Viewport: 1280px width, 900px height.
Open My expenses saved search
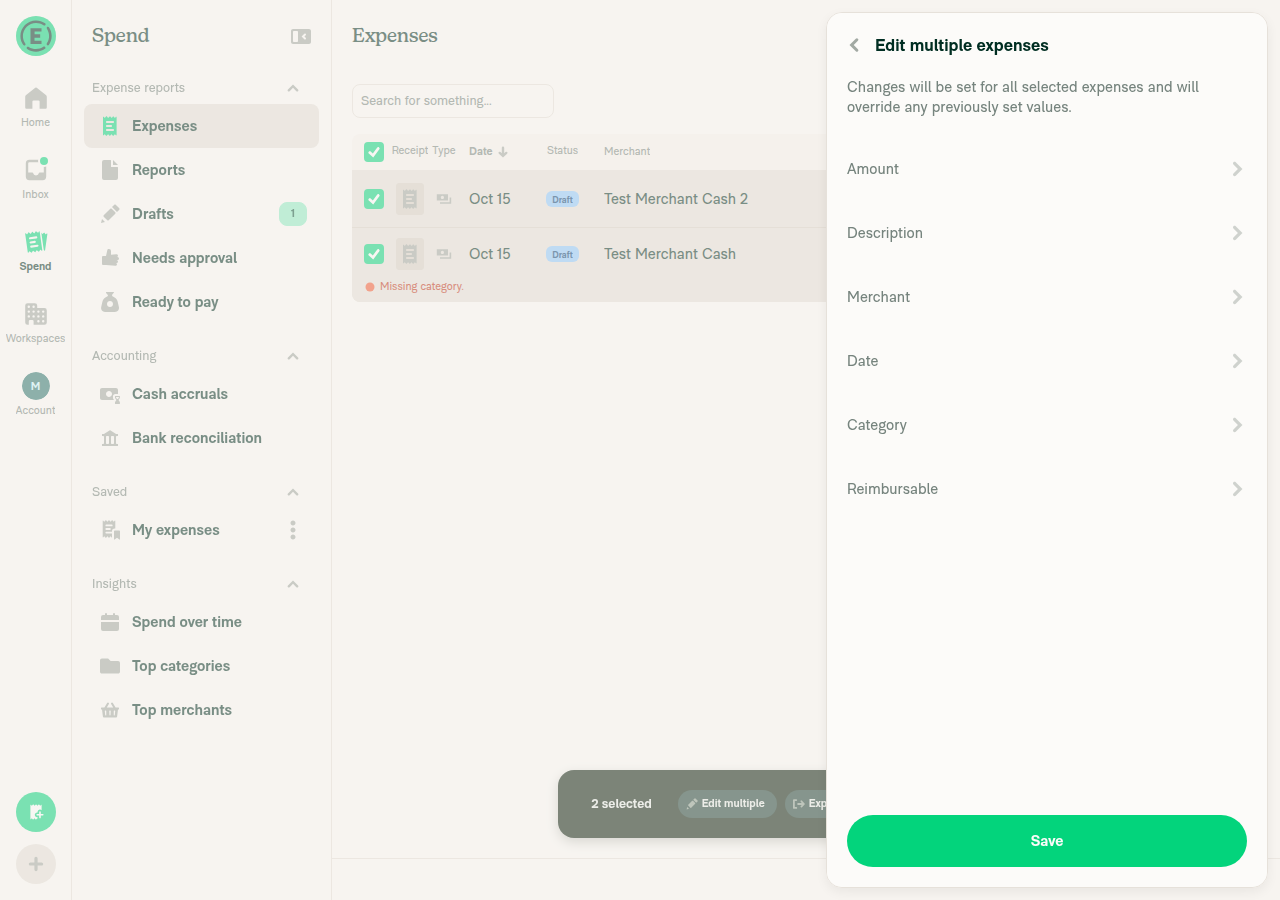point(201,530)
